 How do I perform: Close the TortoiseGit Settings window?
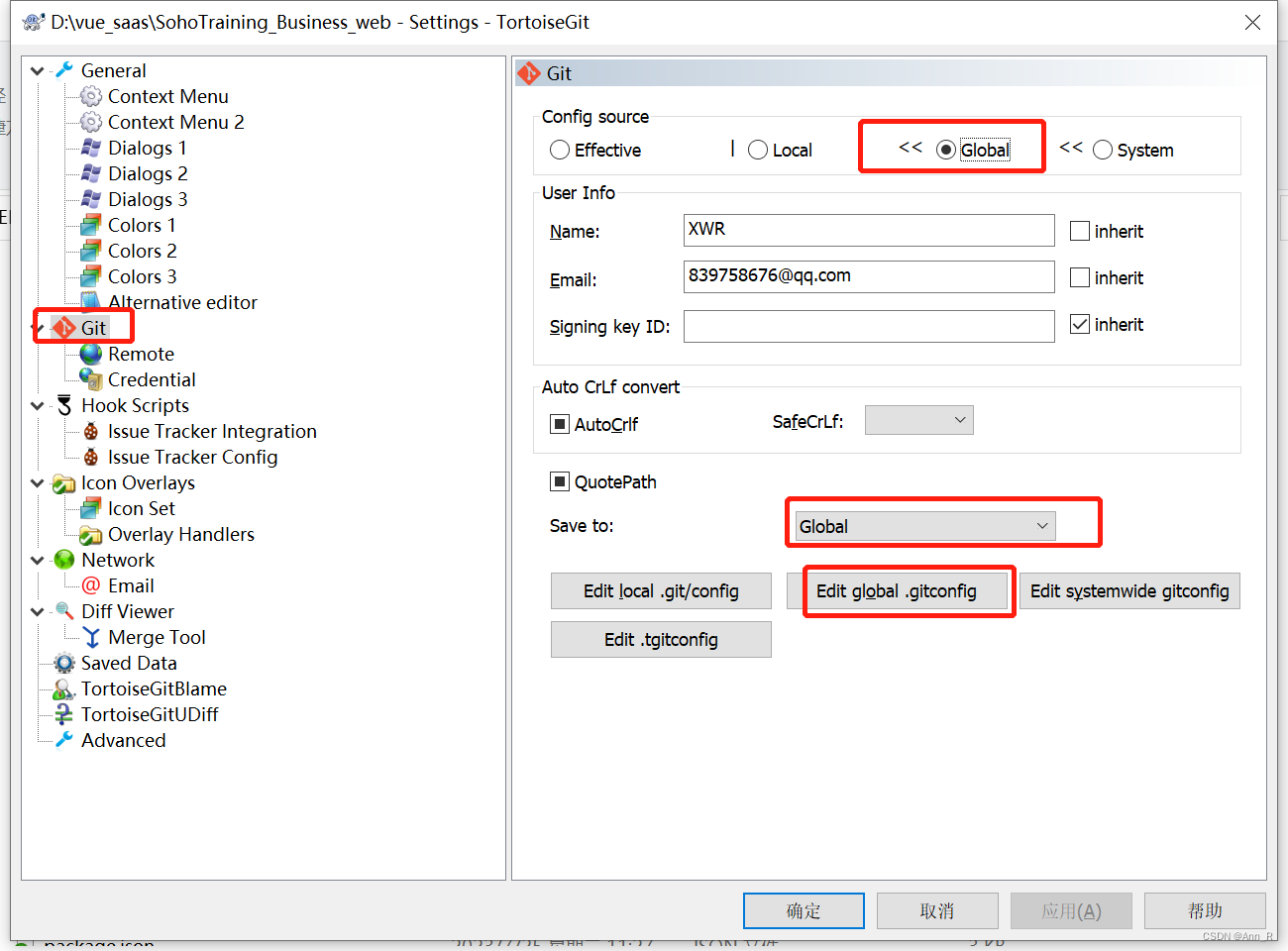pos(1252,22)
